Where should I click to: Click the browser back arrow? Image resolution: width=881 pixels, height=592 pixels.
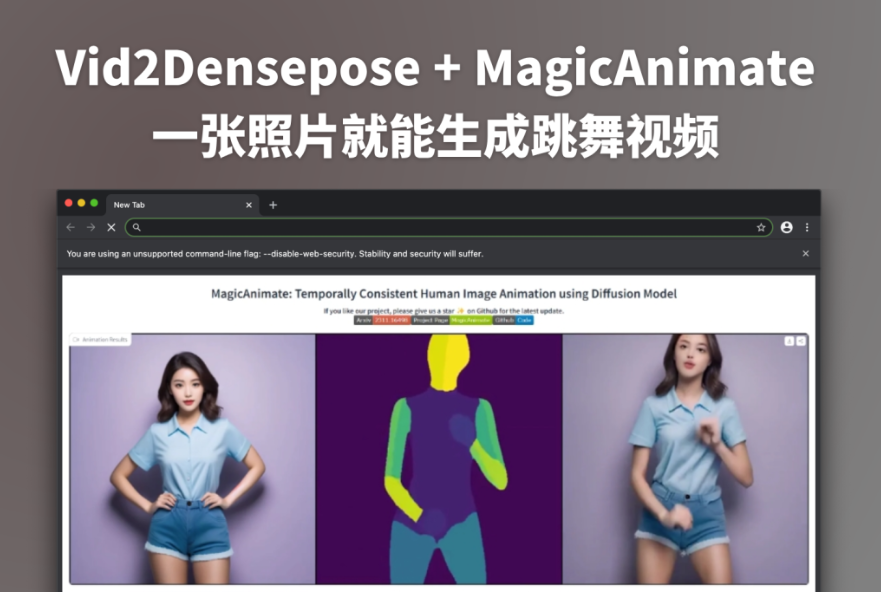pos(70,227)
